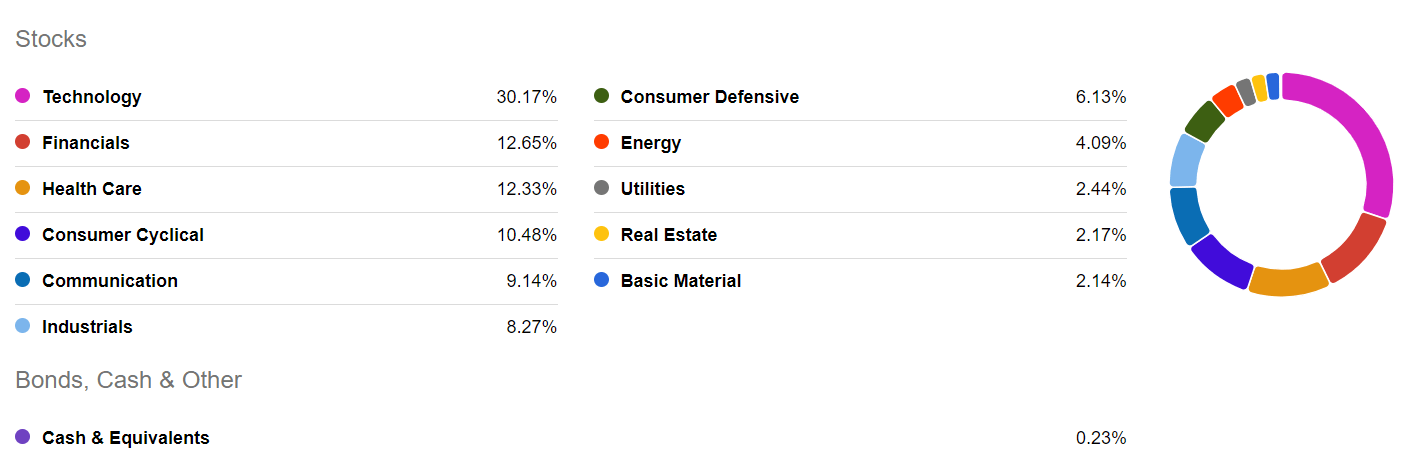Click the Stocks section heading

click(51, 39)
